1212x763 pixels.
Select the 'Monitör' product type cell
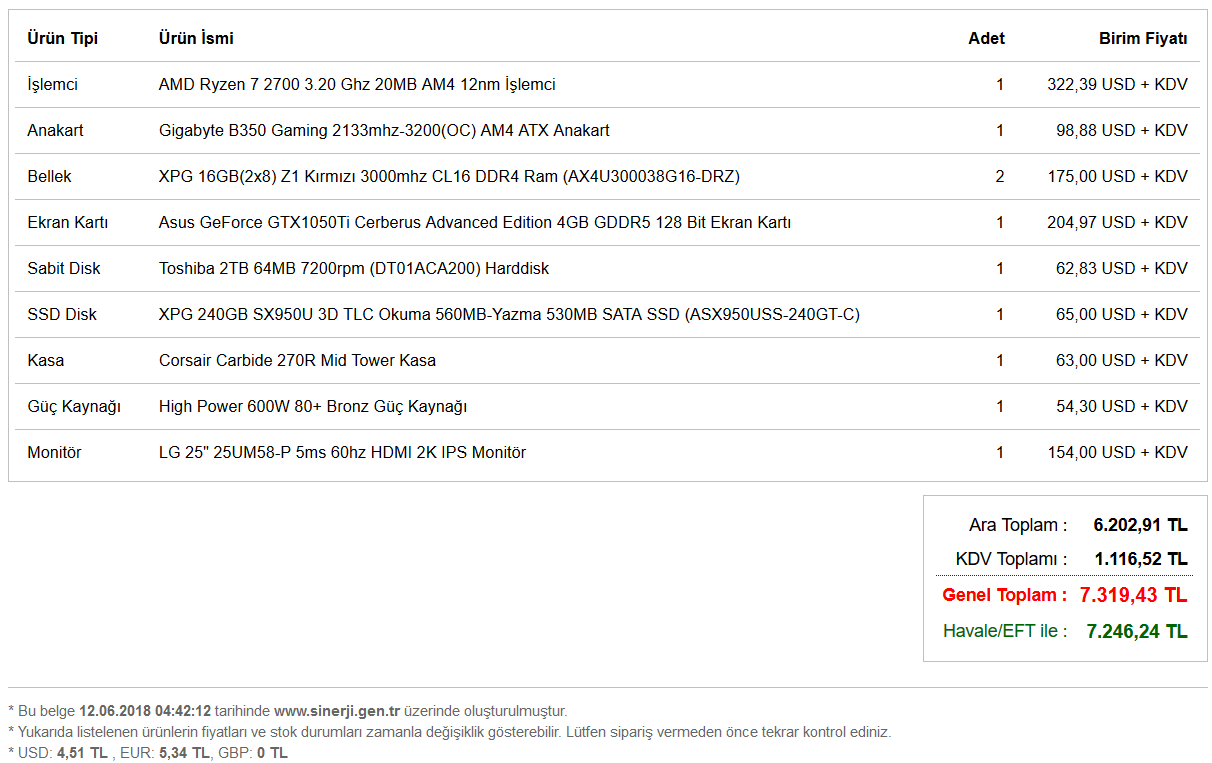coord(54,453)
